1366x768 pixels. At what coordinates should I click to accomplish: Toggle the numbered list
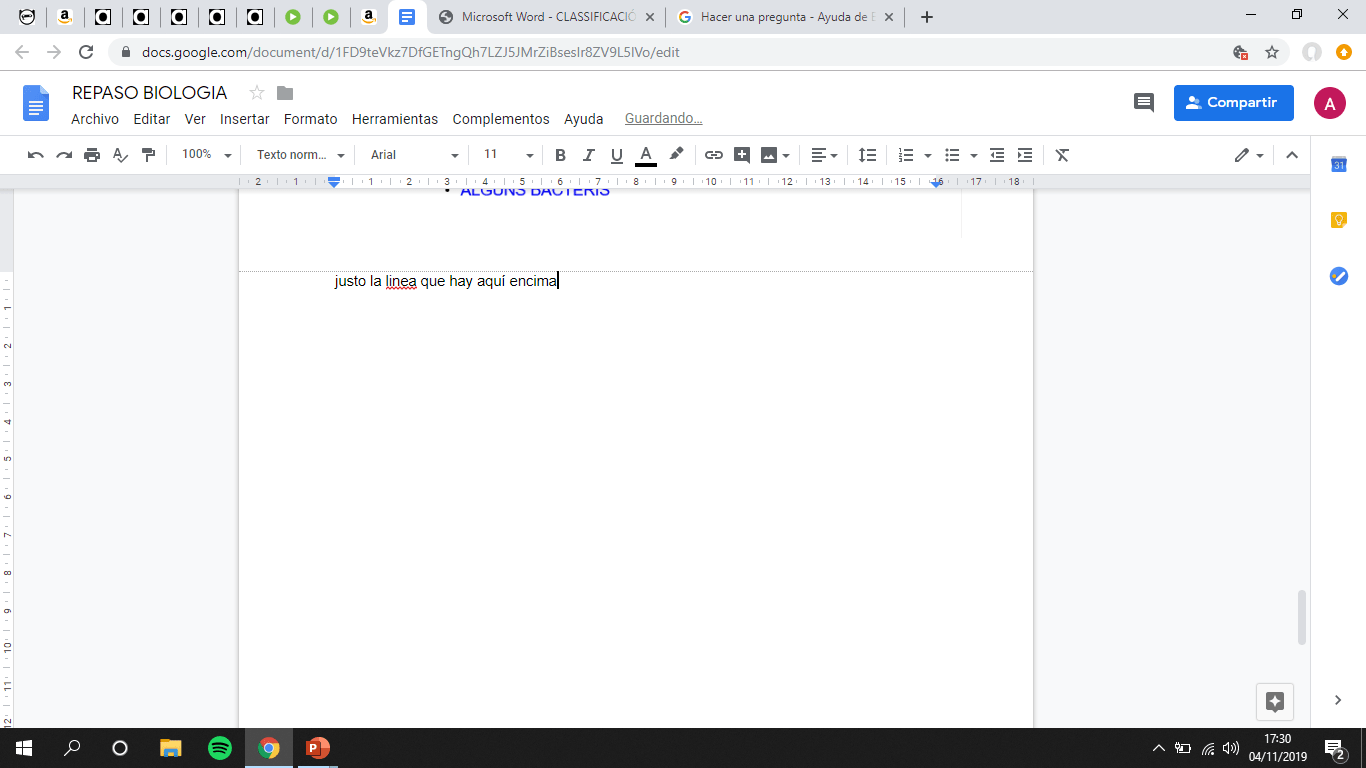[906, 155]
